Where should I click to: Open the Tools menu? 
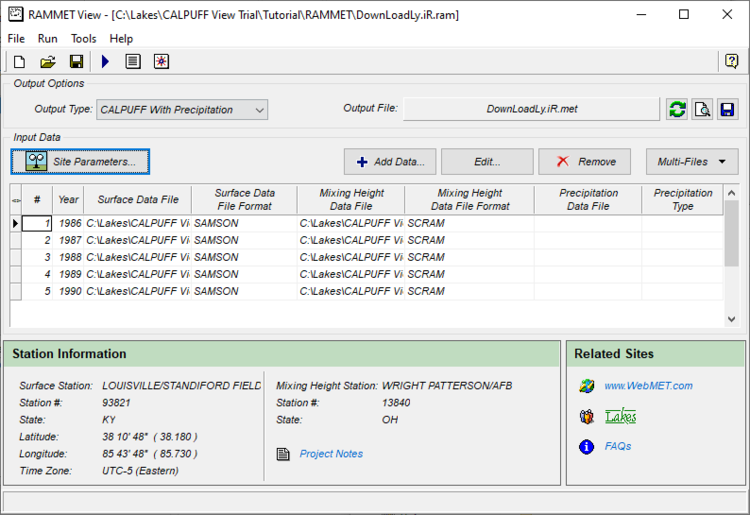pos(84,38)
